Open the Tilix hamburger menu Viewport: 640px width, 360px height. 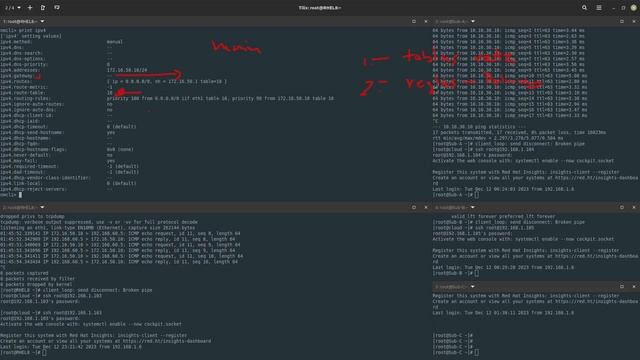(x=599, y=8)
